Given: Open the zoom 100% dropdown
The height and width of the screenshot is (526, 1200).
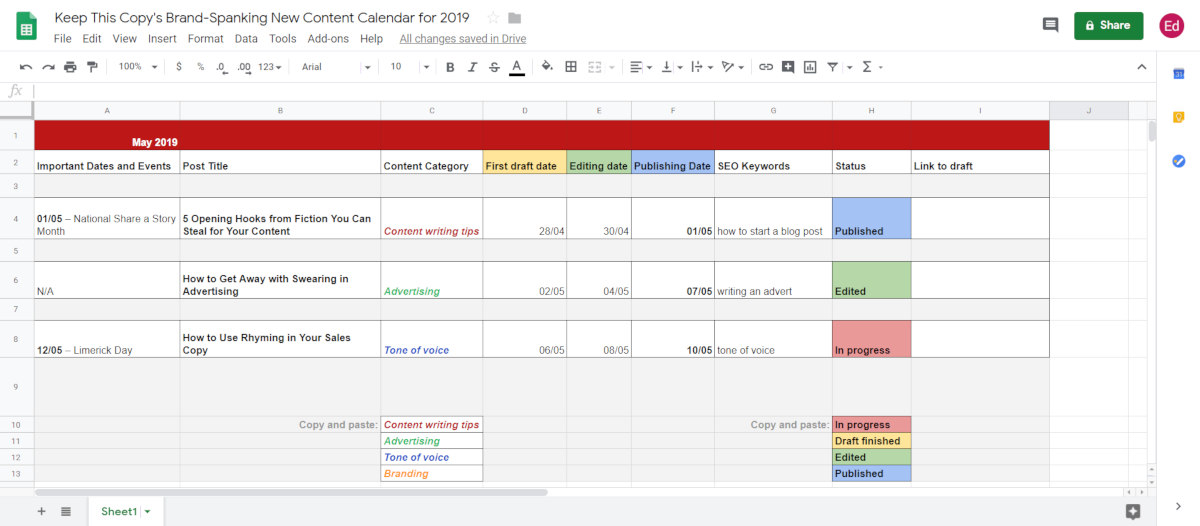Looking at the screenshot, I should coord(138,67).
